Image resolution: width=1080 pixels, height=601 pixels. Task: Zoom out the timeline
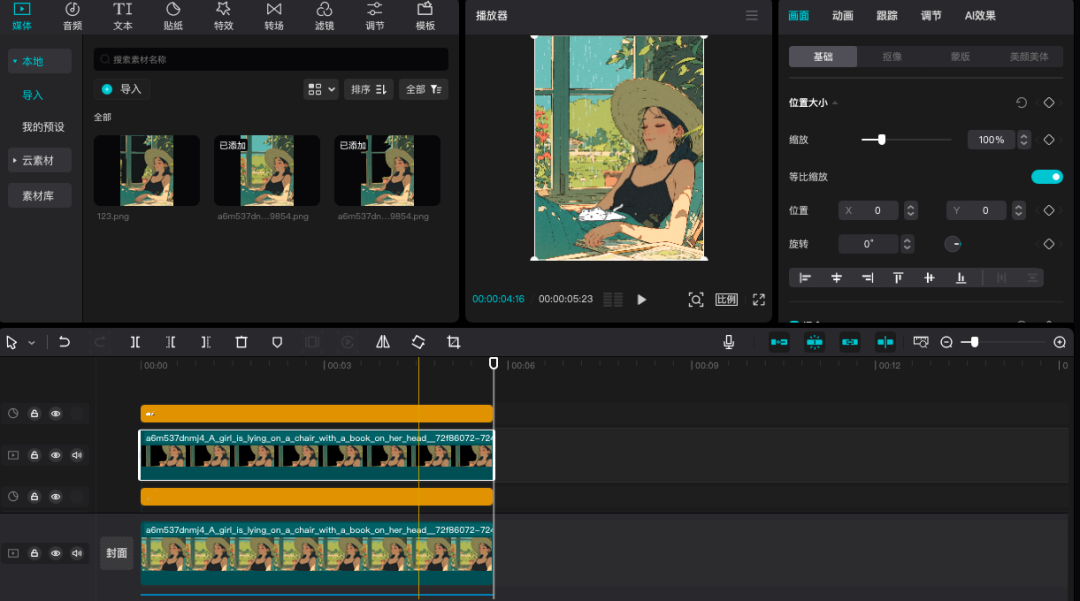click(946, 342)
